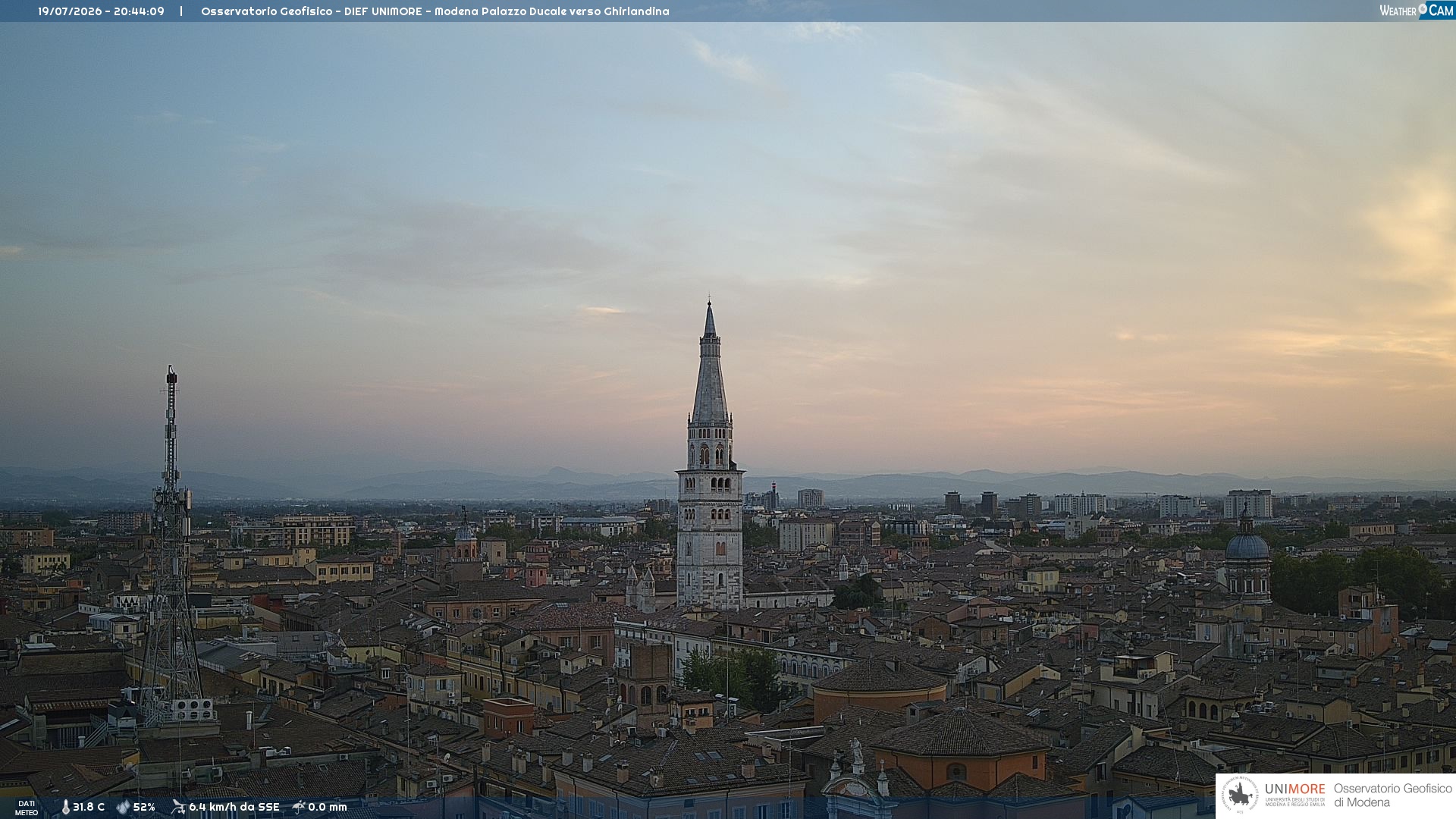
Task: Select the "DATI METEO" label
Action: 27,808
